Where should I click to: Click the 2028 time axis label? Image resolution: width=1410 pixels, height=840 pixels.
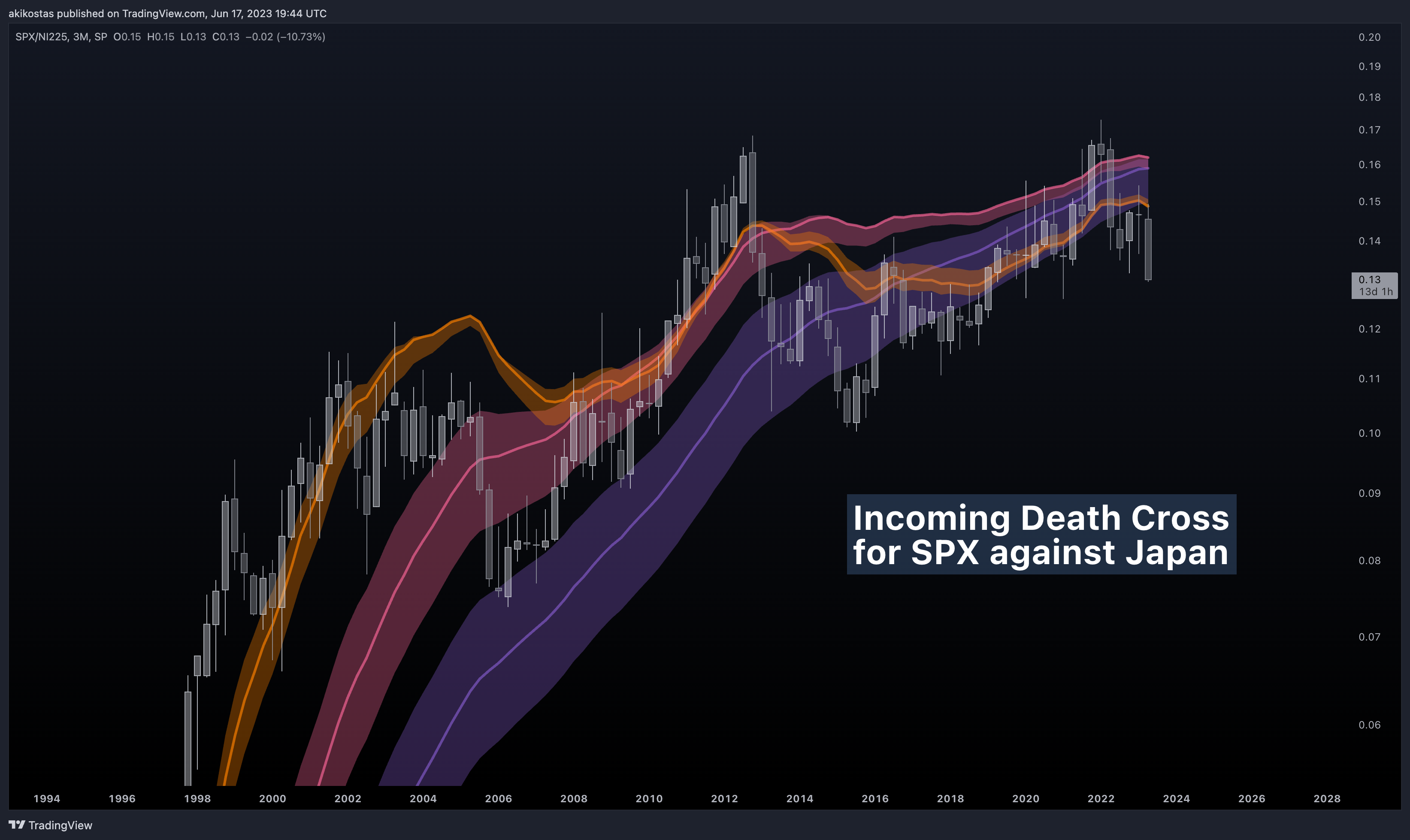[x=1326, y=799]
